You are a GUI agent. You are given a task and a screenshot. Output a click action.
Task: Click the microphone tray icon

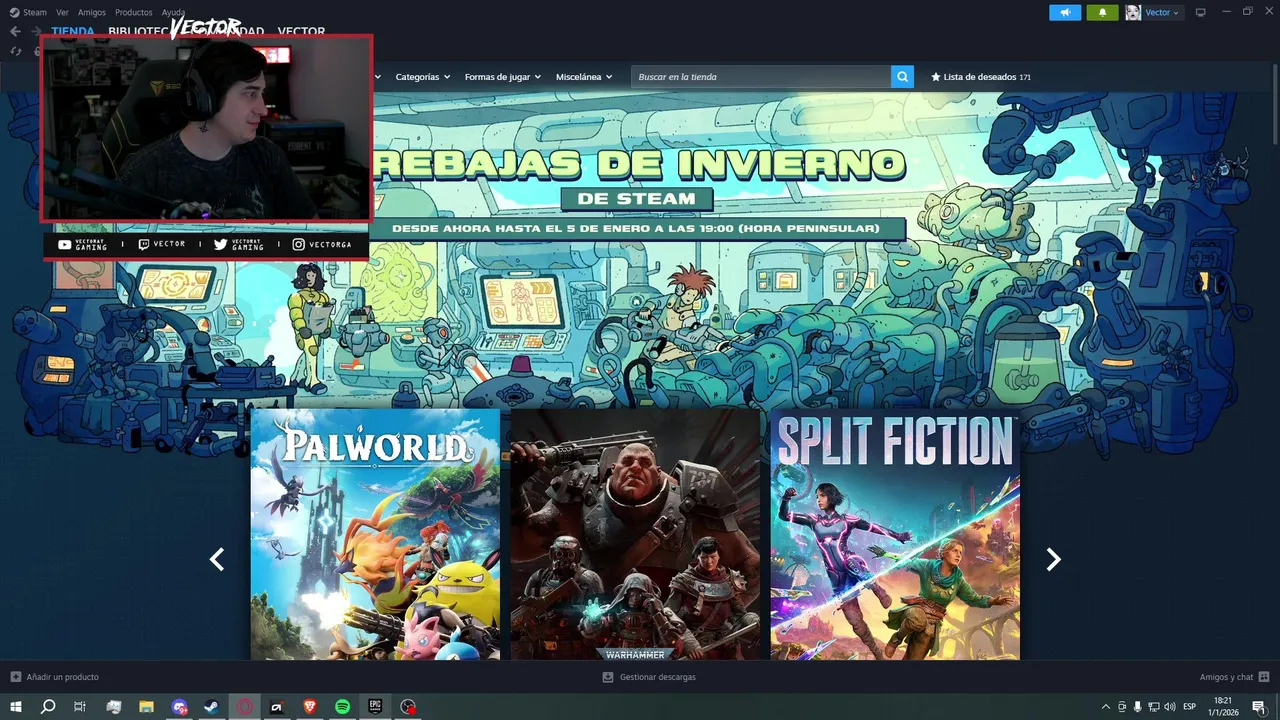[1138, 707]
